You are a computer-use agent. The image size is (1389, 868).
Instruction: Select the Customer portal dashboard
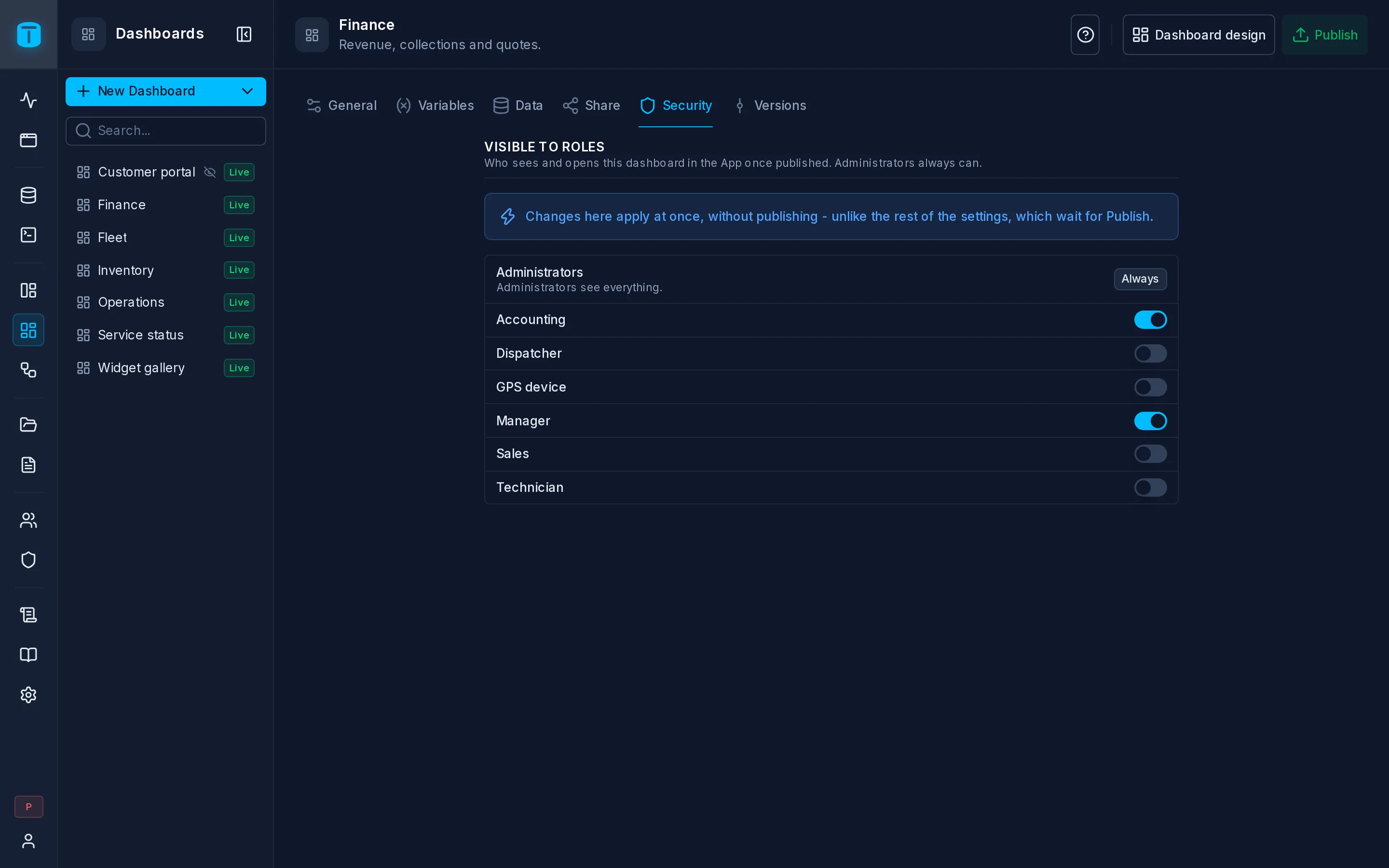tap(166, 172)
